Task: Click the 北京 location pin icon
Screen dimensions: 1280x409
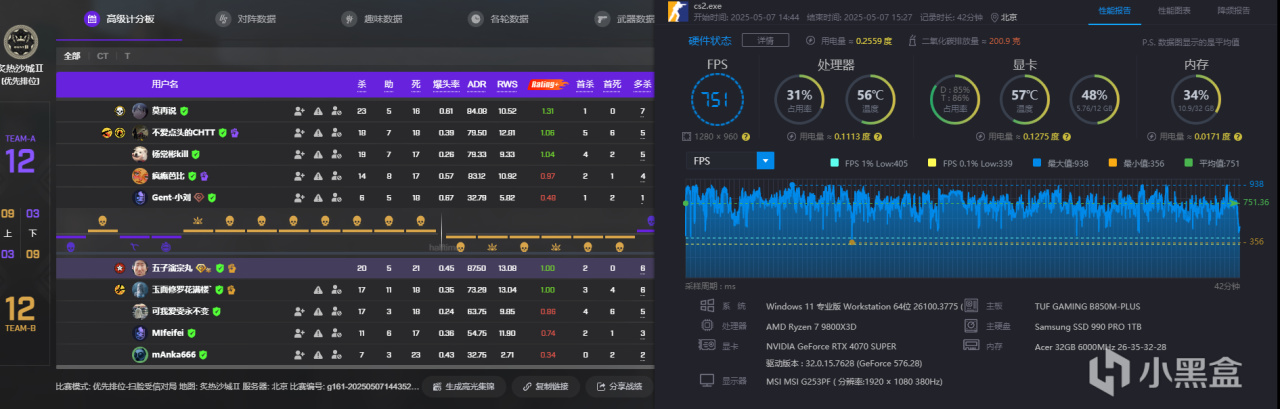Action: [994, 16]
